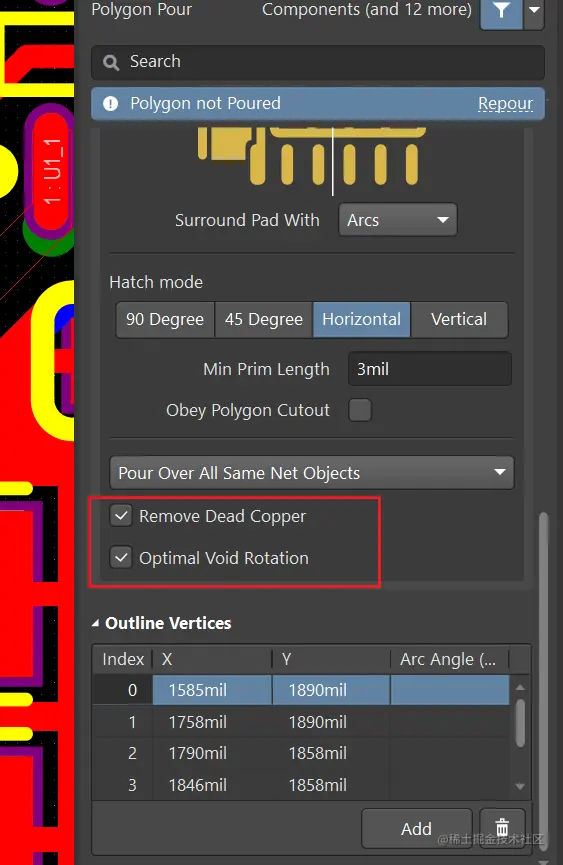Select X value 1758mil in row 1
This screenshot has height=865, width=563.
point(212,722)
